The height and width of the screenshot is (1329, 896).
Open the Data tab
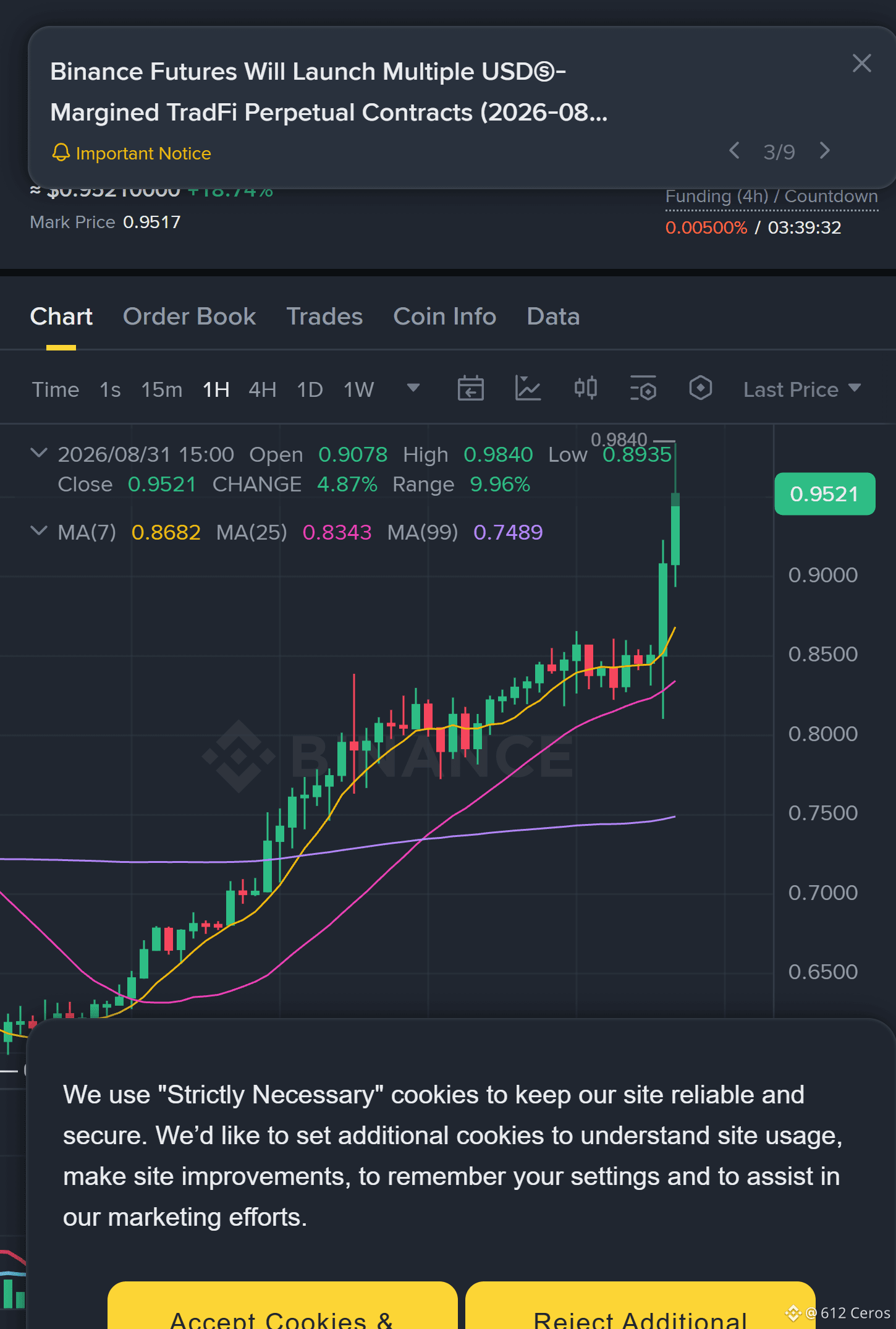click(553, 316)
